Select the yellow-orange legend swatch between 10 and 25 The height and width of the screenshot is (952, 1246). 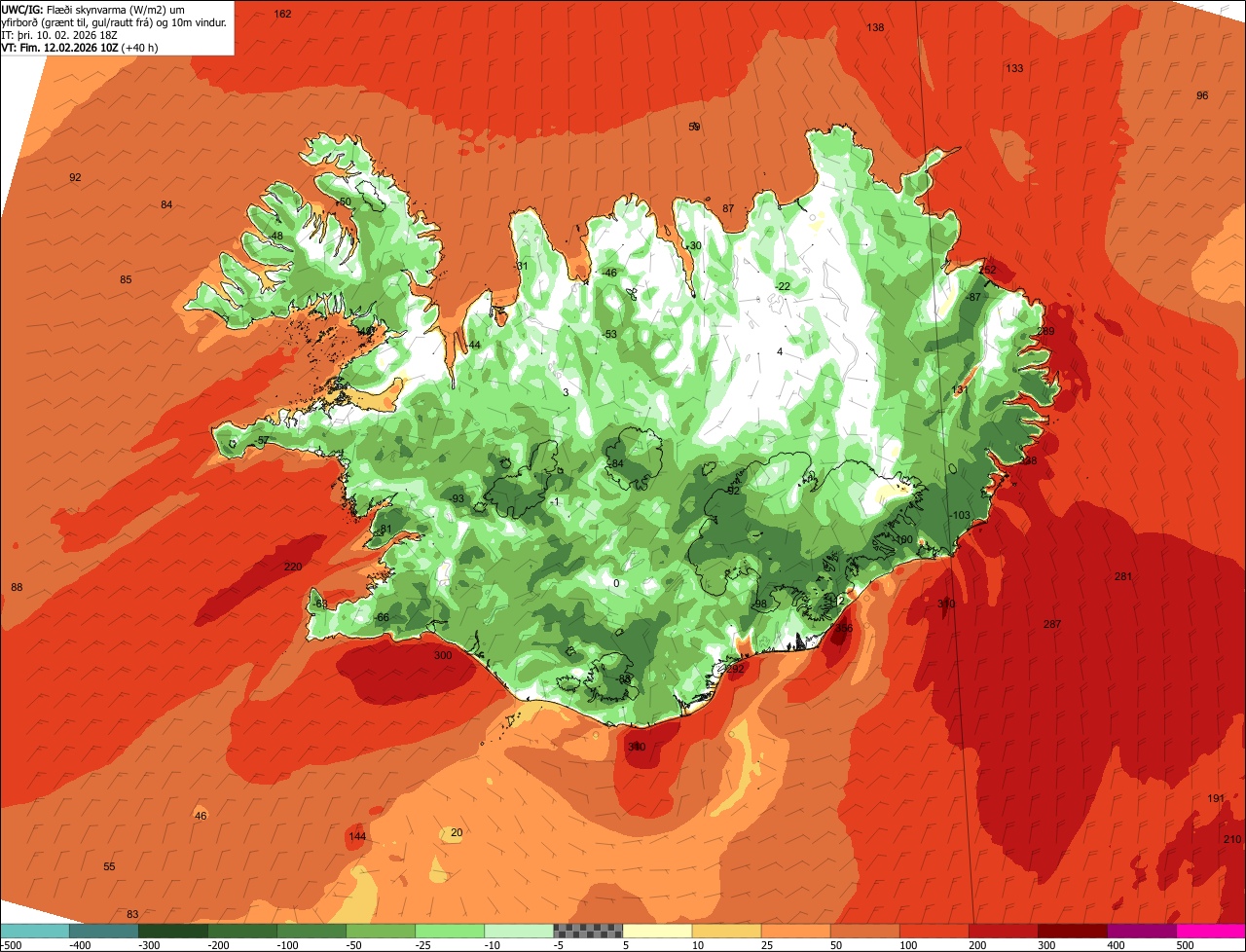coord(727,930)
